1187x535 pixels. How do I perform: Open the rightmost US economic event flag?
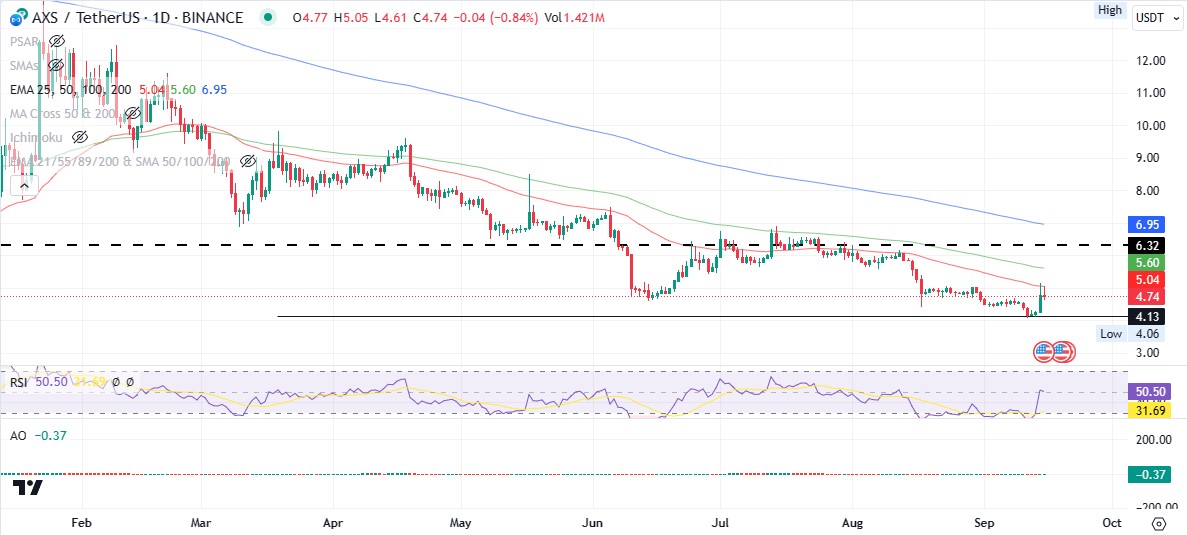[1064, 351]
